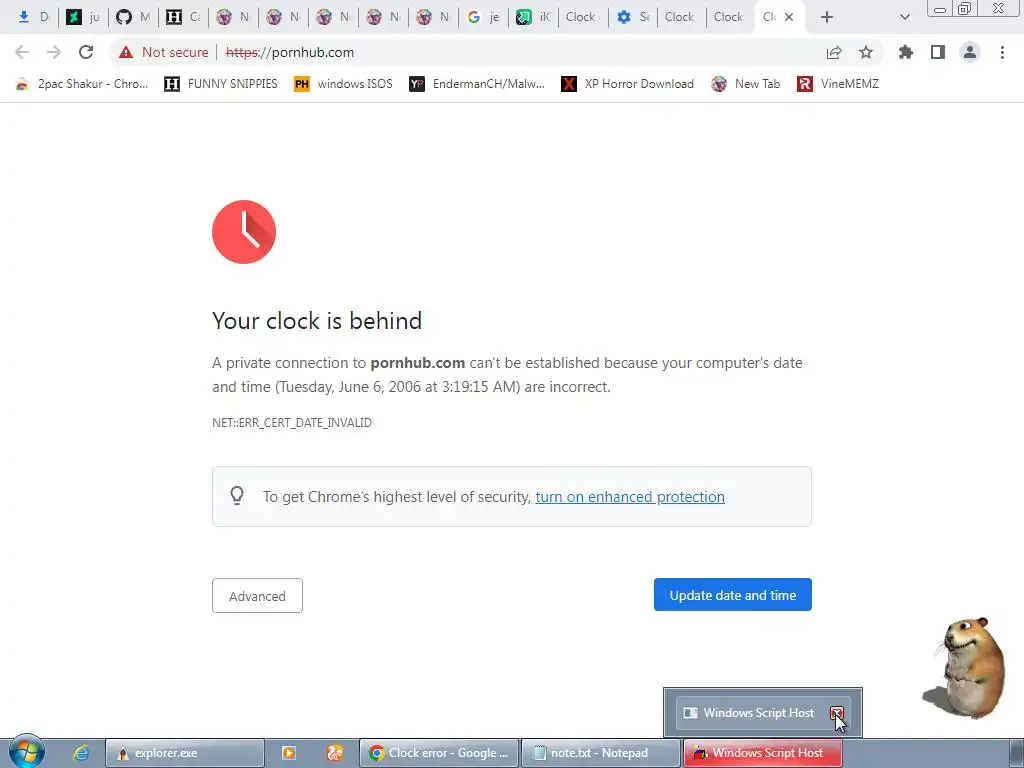The width and height of the screenshot is (1024, 768).
Task: Click NET::ERR_CERT_DATE_INVALID error code
Action: pyautogui.click(x=292, y=423)
